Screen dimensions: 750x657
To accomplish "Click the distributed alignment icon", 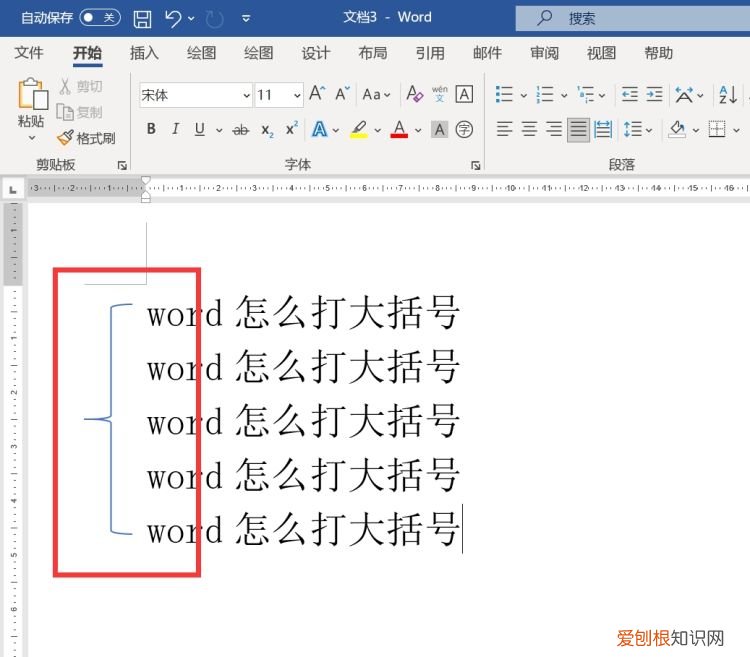I will tap(603, 130).
